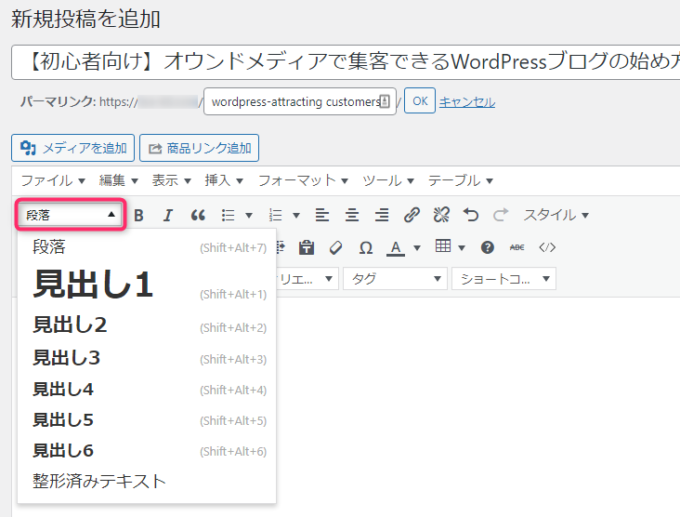Viewport: 680px width, 517px height.
Task: Open the ツール menu
Action: (x=388, y=180)
